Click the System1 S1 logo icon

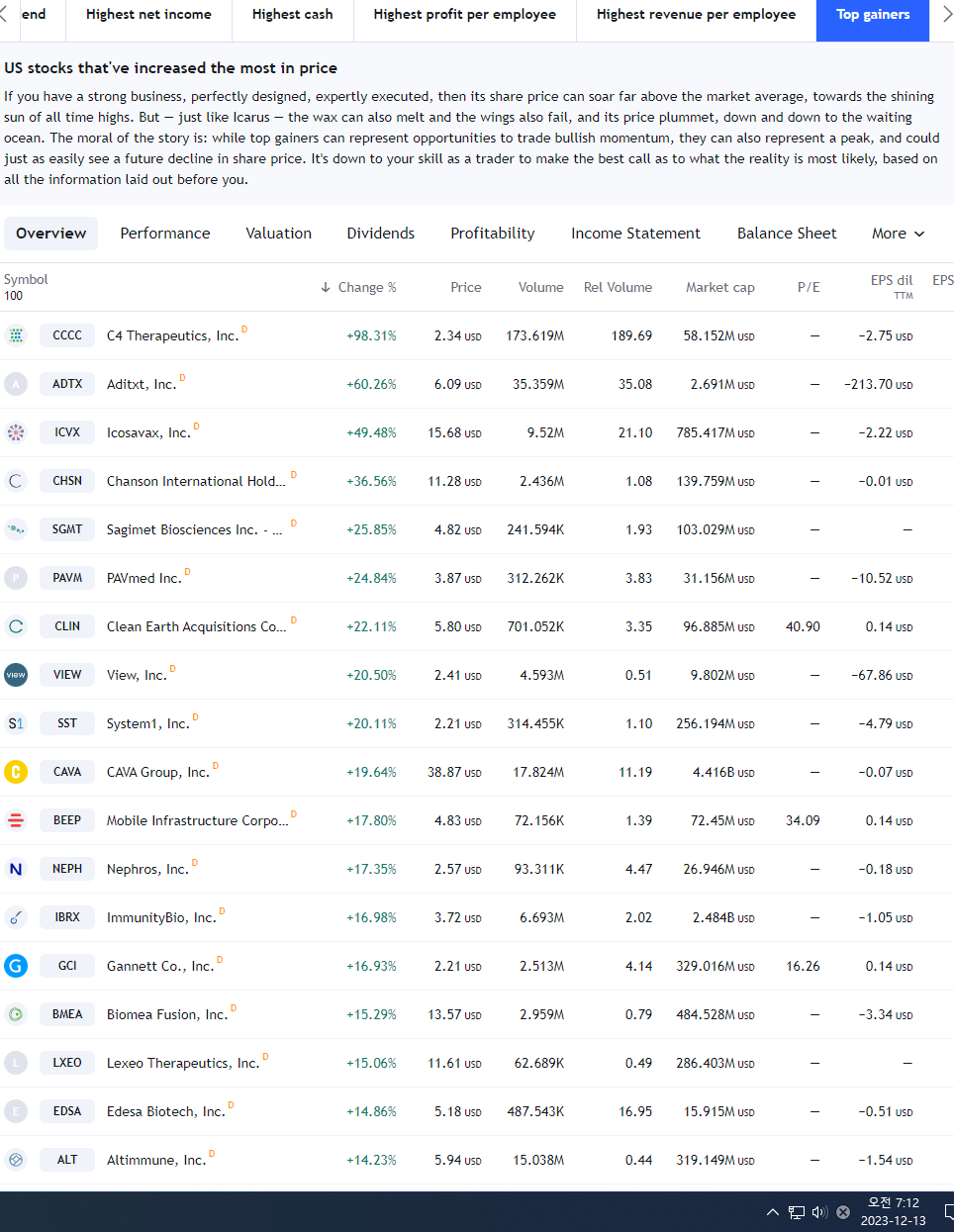[x=16, y=723]
